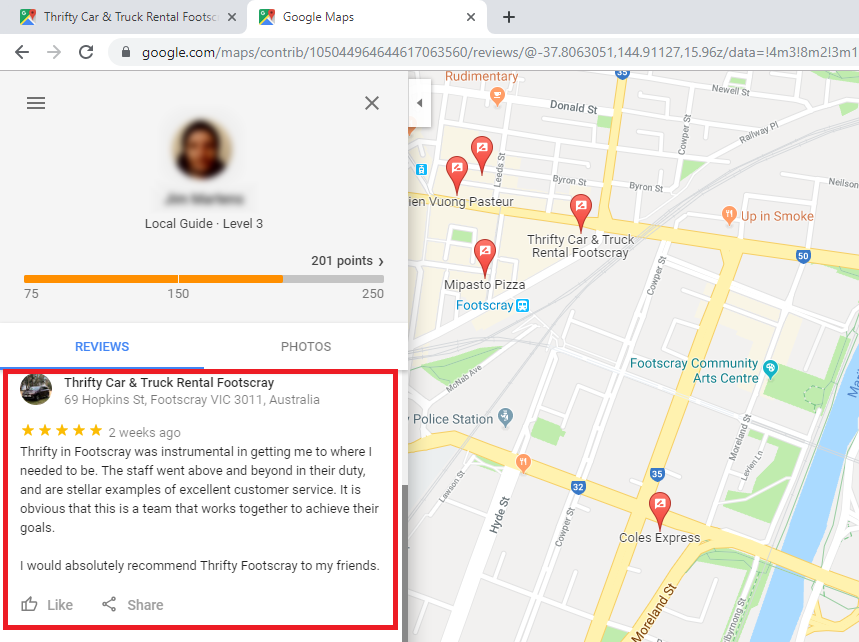Open the Thrifty review place thumbnail
The width and height of the screenshot is (859, 642).
(x=36, y=389)
